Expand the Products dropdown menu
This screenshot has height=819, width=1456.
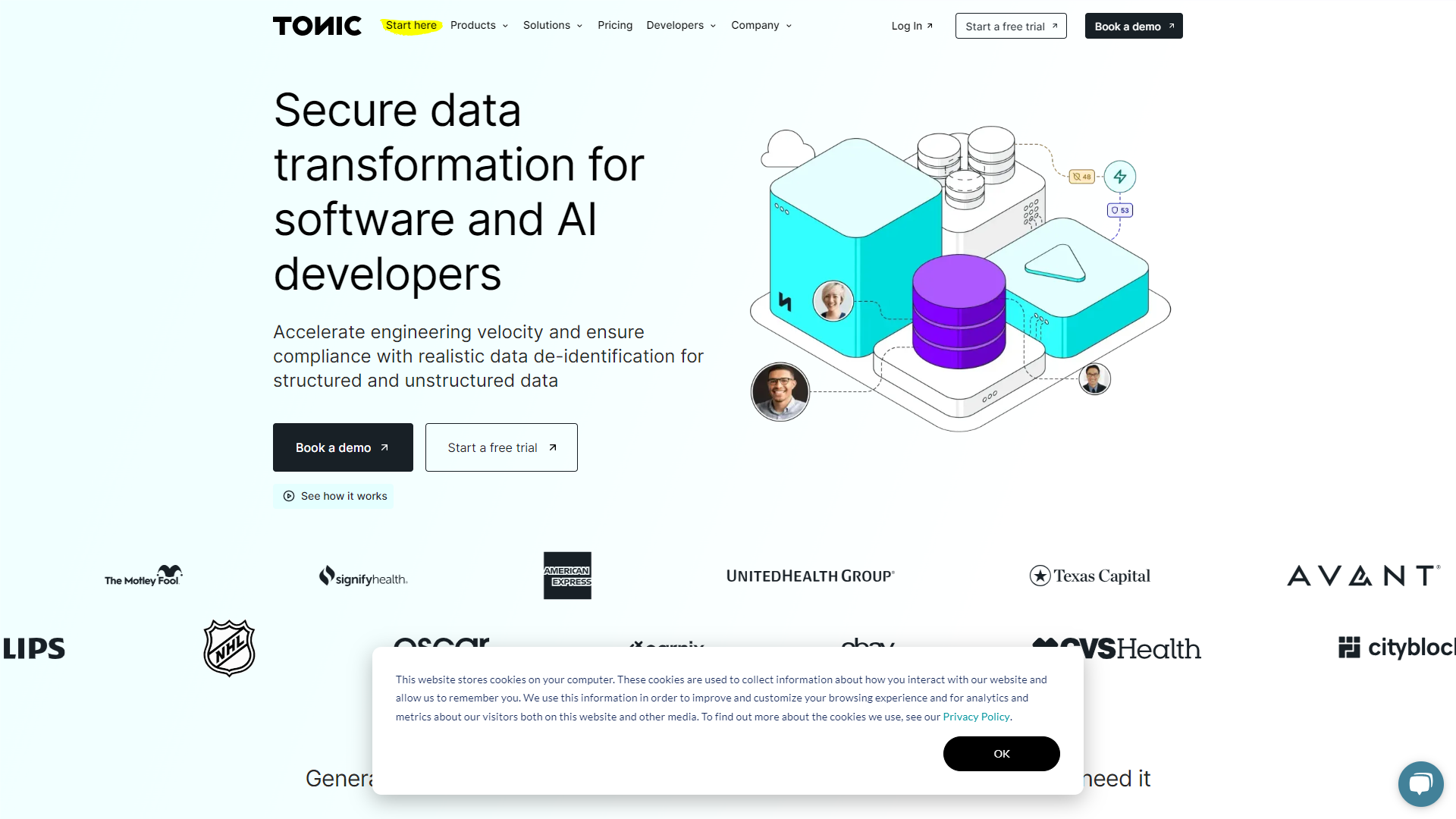pyautogui.click(x=479, y=25)
